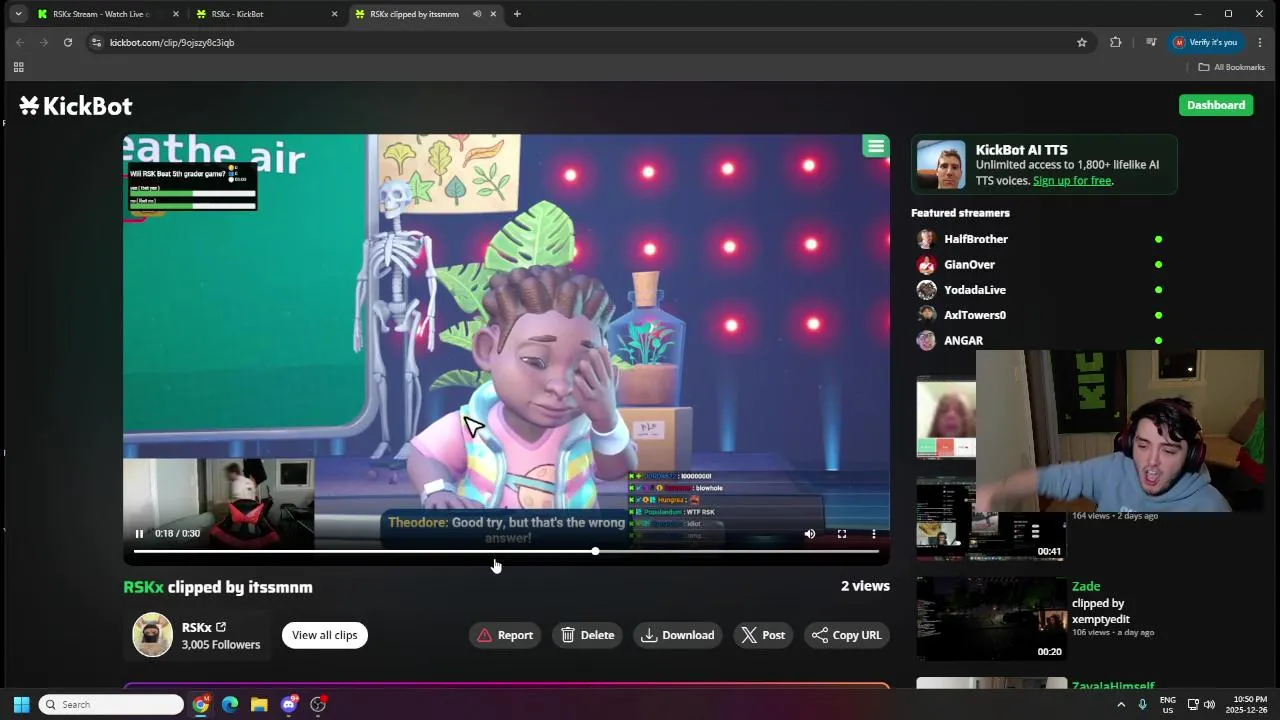This screenshot has width=1280, height=720.
Task: Mute the clip player volume icon
Action: (810, 534)
